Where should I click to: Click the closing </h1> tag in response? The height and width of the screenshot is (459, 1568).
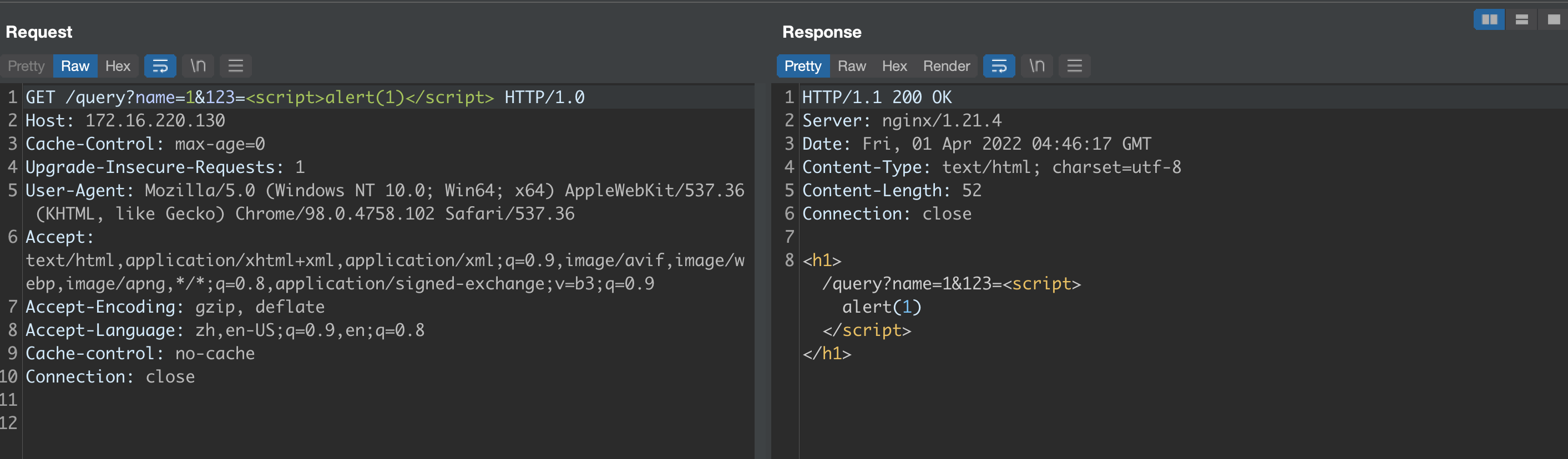tap(827, 353)
